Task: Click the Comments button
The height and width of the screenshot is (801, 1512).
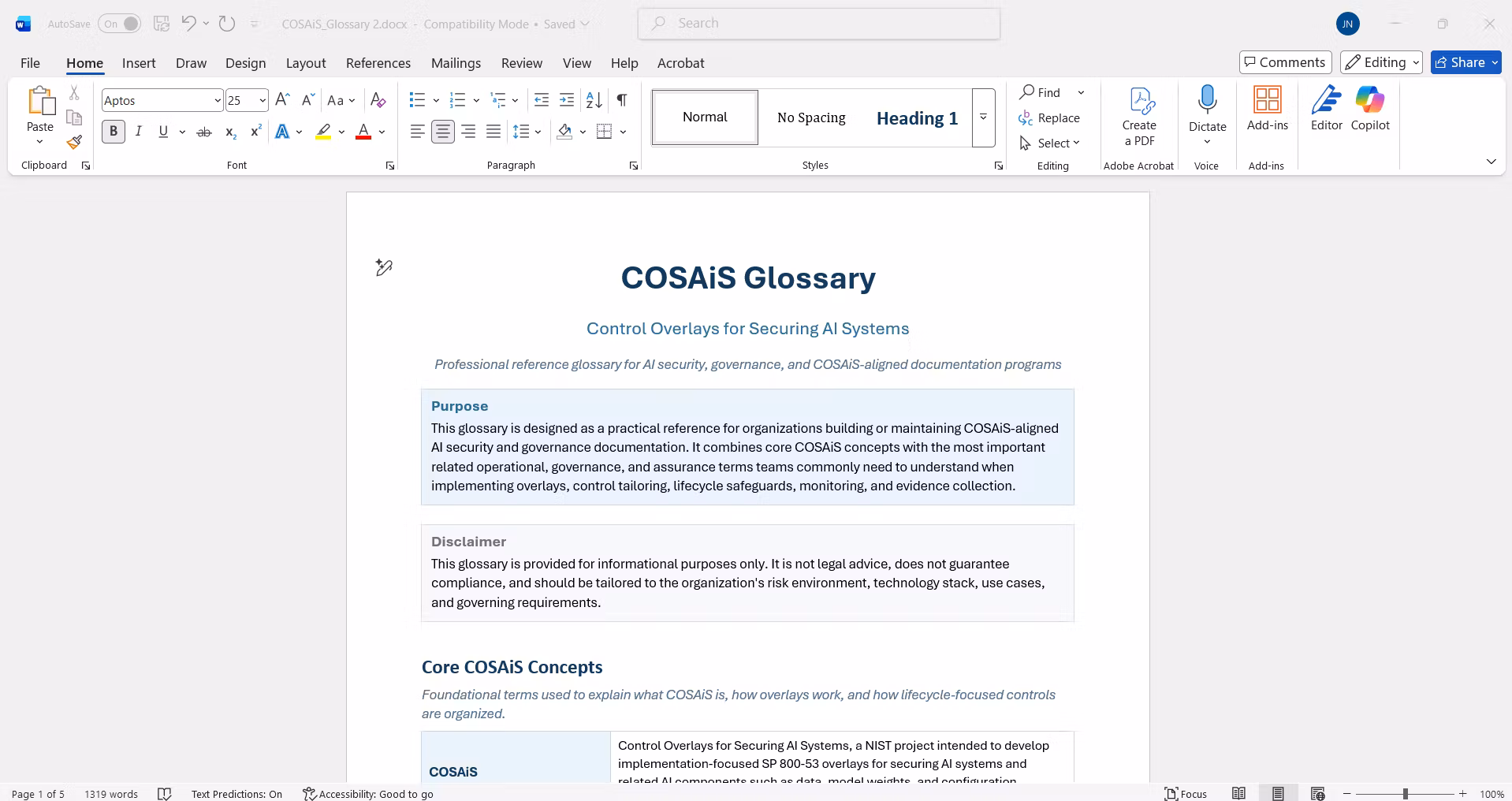Action: pyautogui.click(x=1285, y=62)
